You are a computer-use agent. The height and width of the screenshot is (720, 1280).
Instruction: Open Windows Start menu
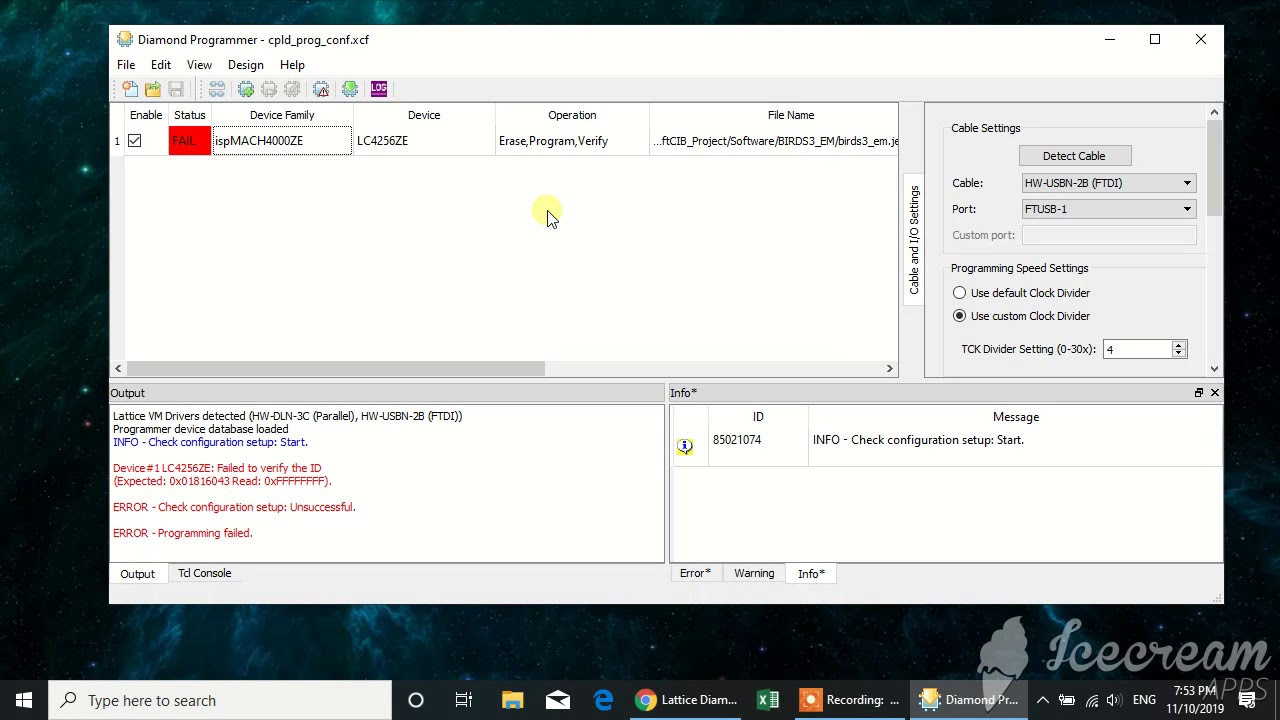coord(24,700)
